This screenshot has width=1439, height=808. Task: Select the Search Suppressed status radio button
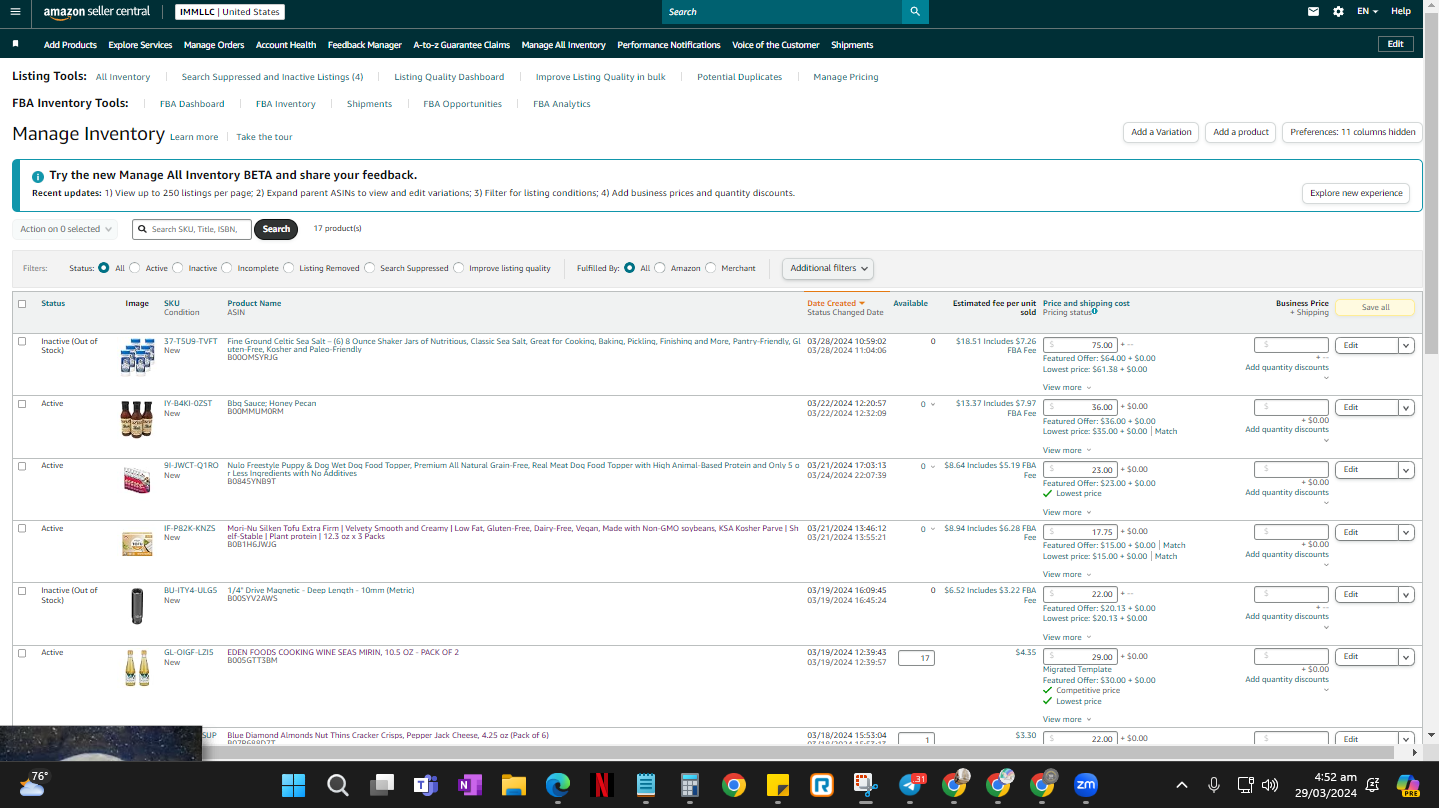tap(370, 268)
